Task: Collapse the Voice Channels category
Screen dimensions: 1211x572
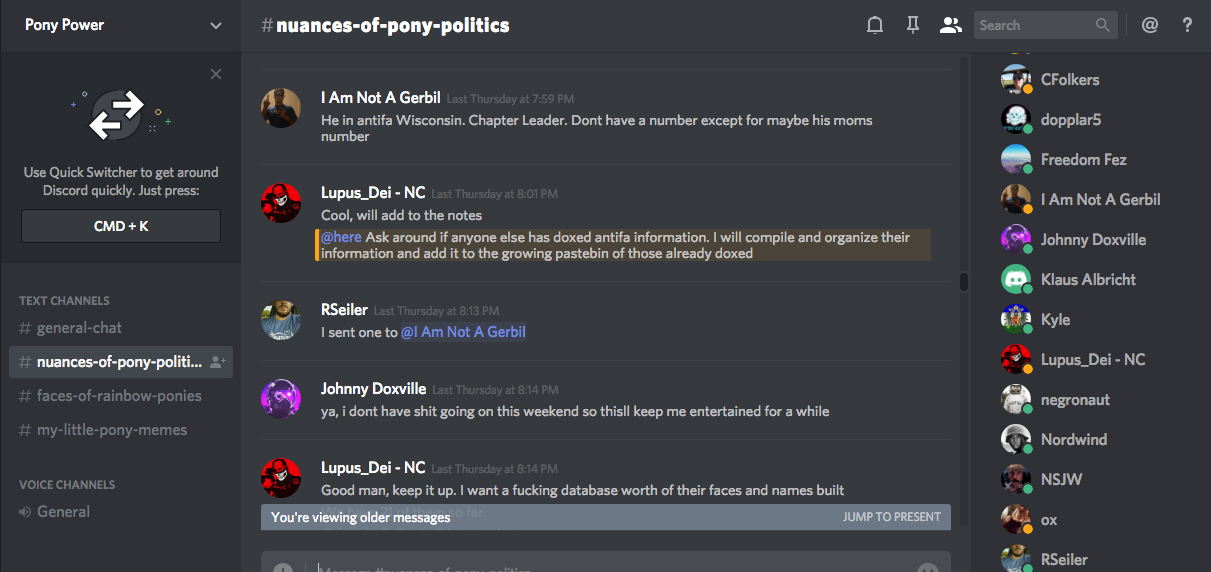Action: (67, 485)
